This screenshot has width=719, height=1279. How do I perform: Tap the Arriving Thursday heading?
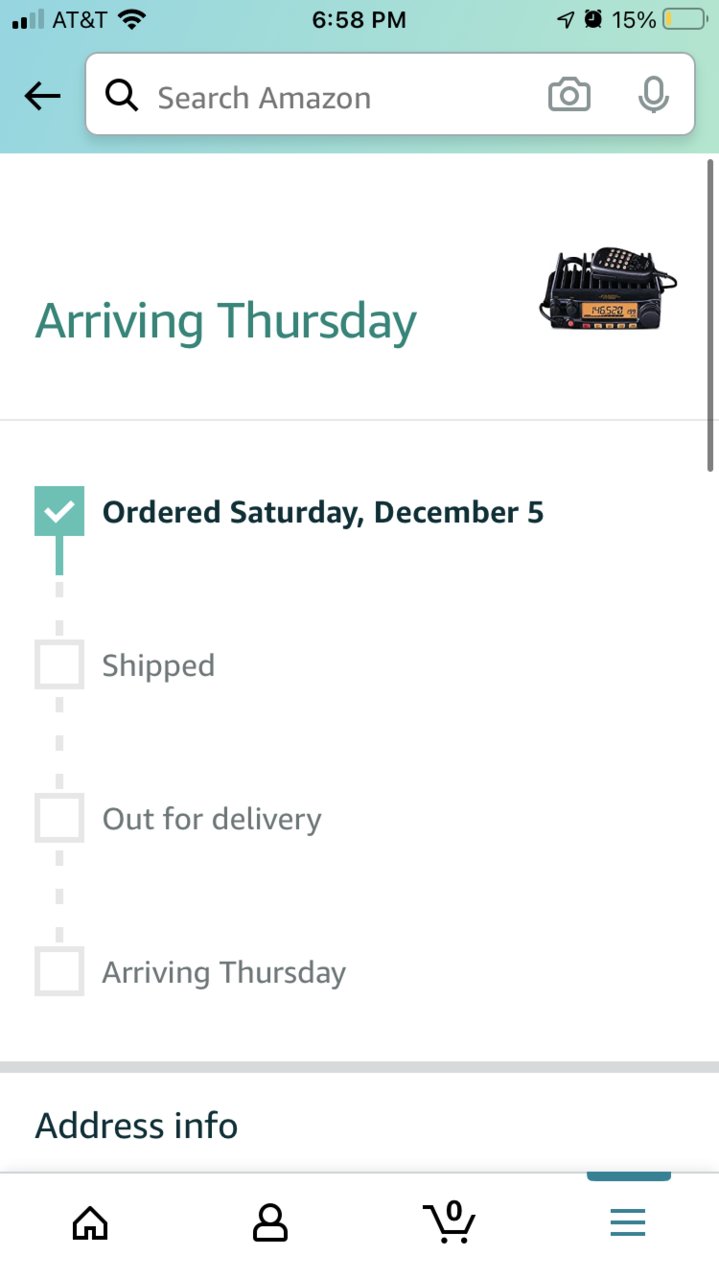click(x=226, y=321)
